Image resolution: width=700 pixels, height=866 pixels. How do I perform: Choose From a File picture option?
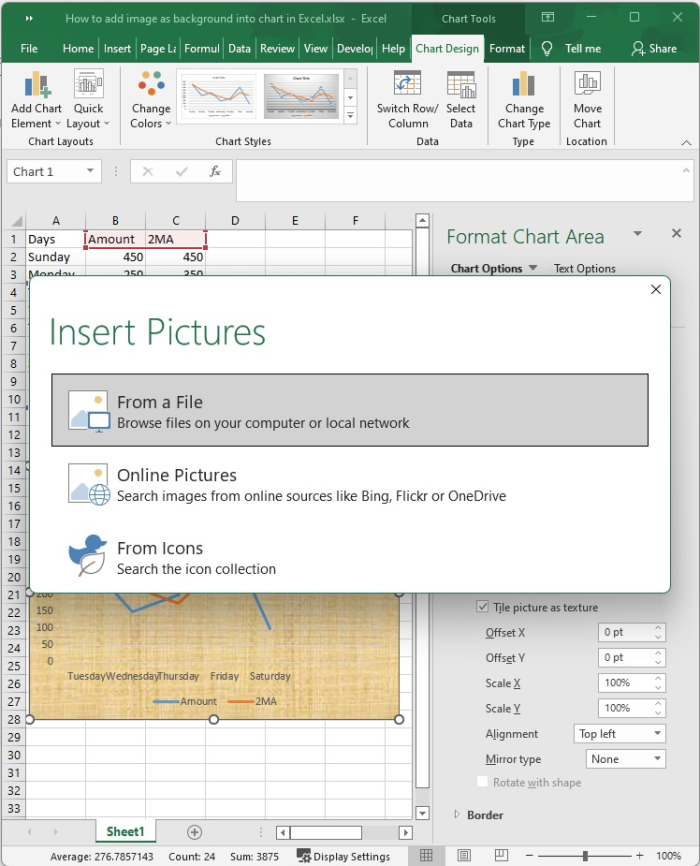[350, 410]
